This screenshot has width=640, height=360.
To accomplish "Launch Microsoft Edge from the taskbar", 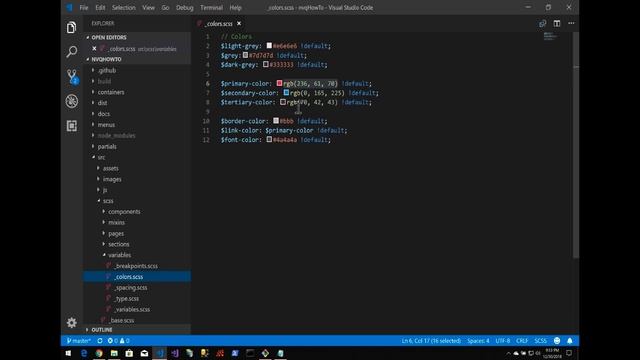I will click(x=84, y=353).
